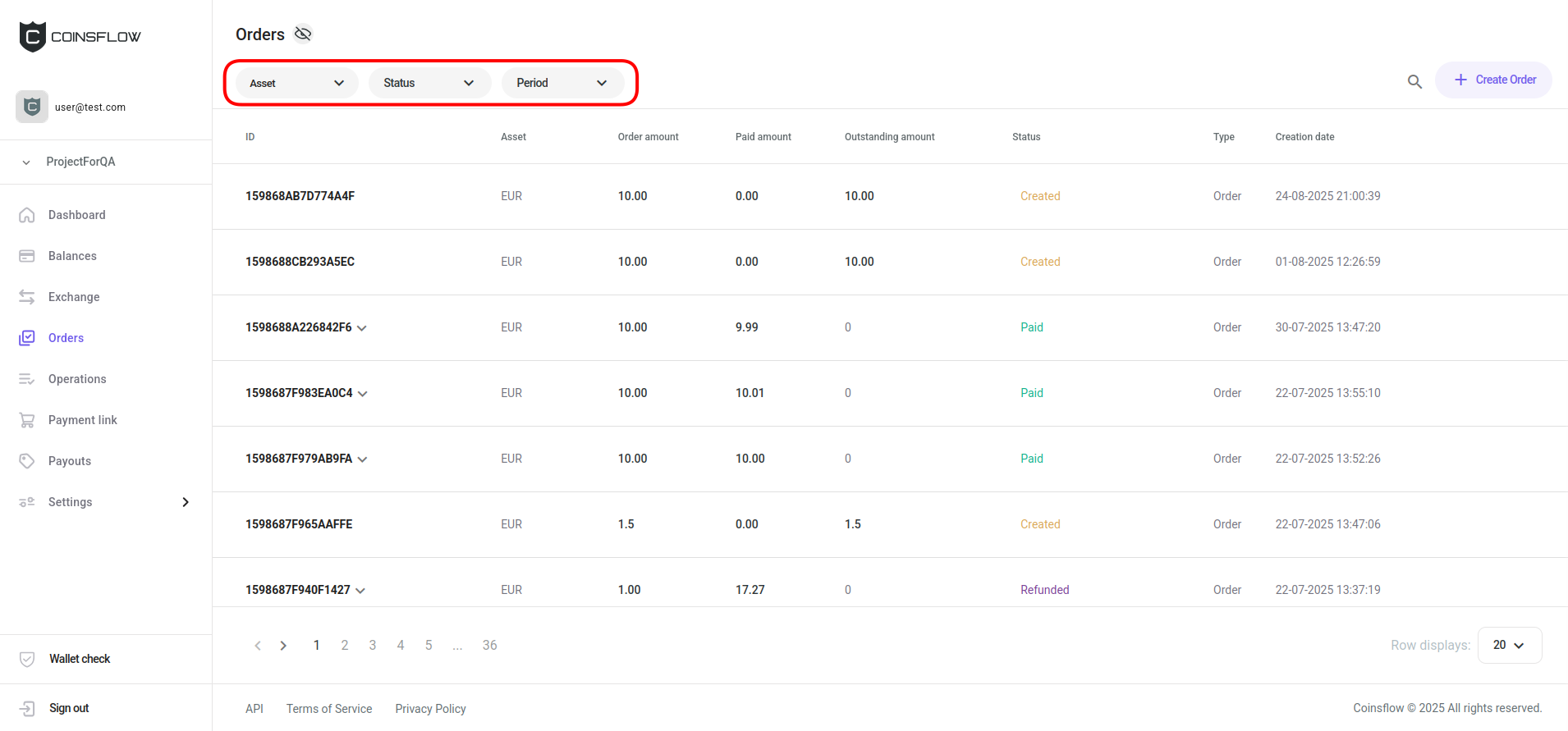Click the Balances card icon

click(x=27, y=256)
